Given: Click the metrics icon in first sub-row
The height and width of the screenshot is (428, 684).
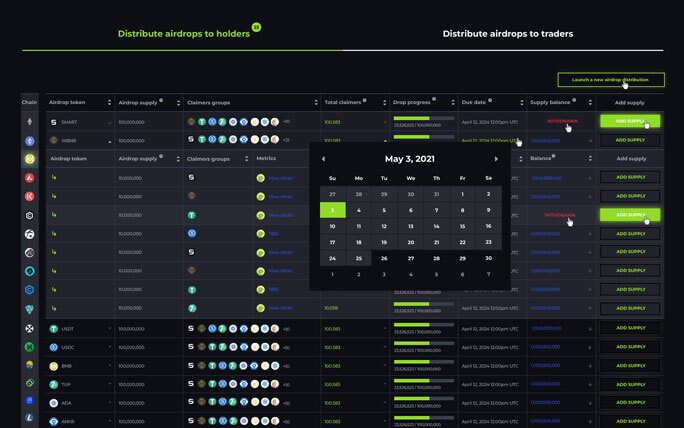Looking at the screenshot, I should [x=260, y=178].
